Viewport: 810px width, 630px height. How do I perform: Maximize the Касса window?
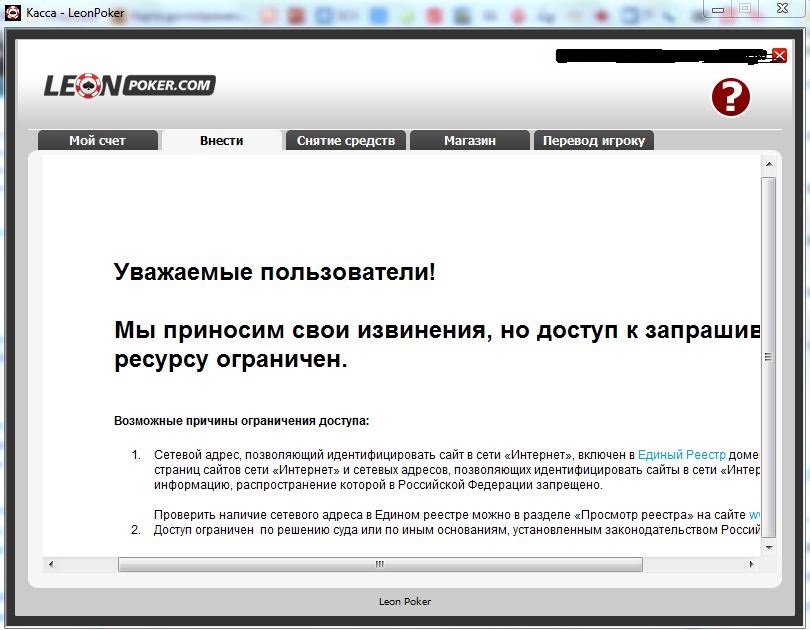click(746, 8)
